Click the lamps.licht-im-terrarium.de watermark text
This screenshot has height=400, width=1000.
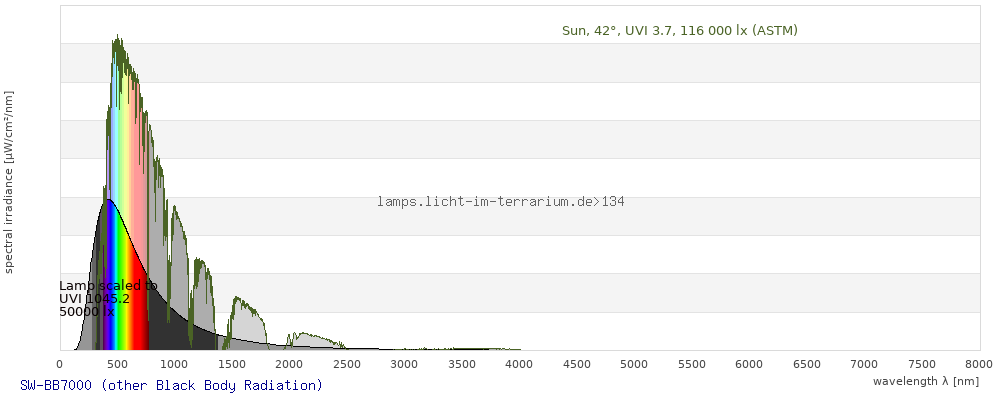[500, 202]
